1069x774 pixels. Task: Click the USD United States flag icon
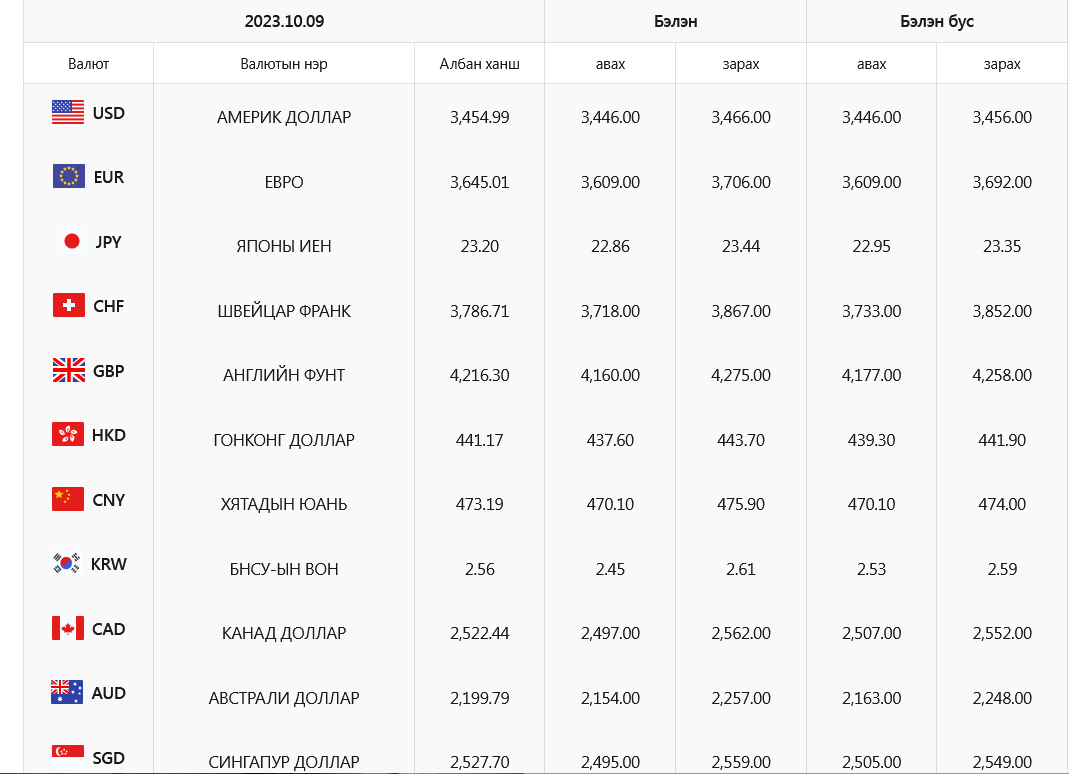pos(68,112)
